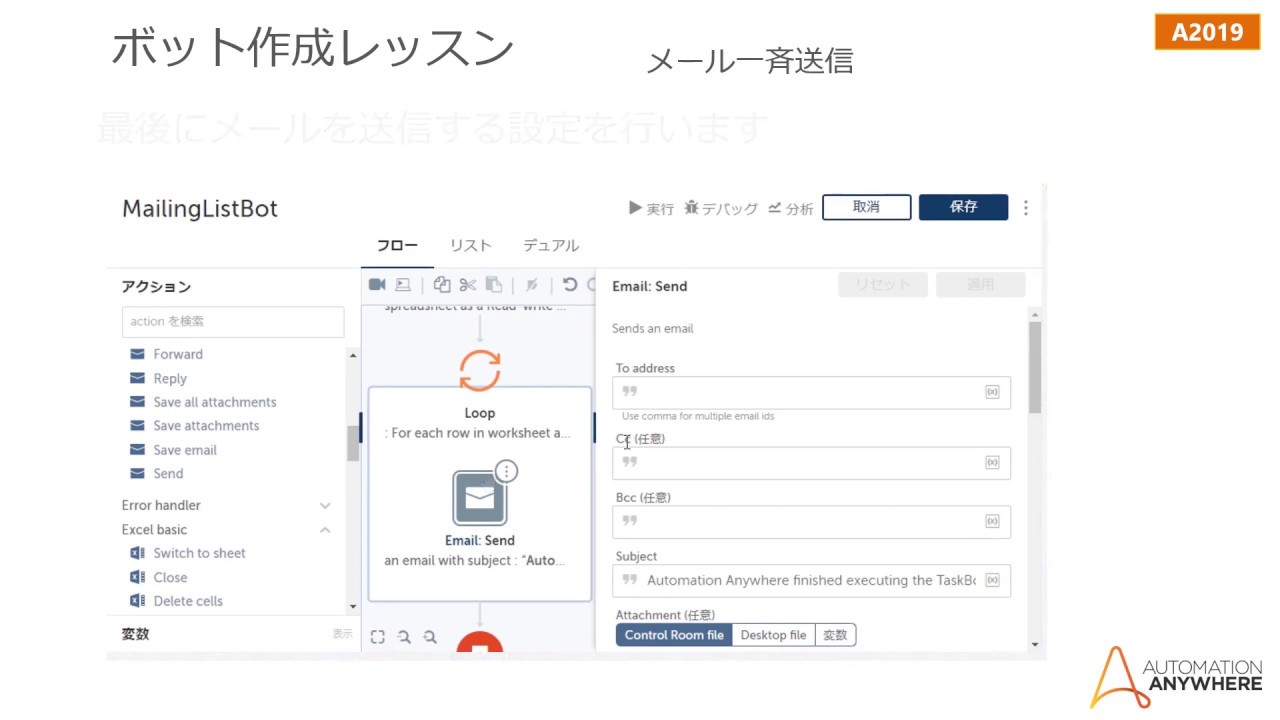
Task: Cut the selected action using scissors icon
Action: click(468, 285)
